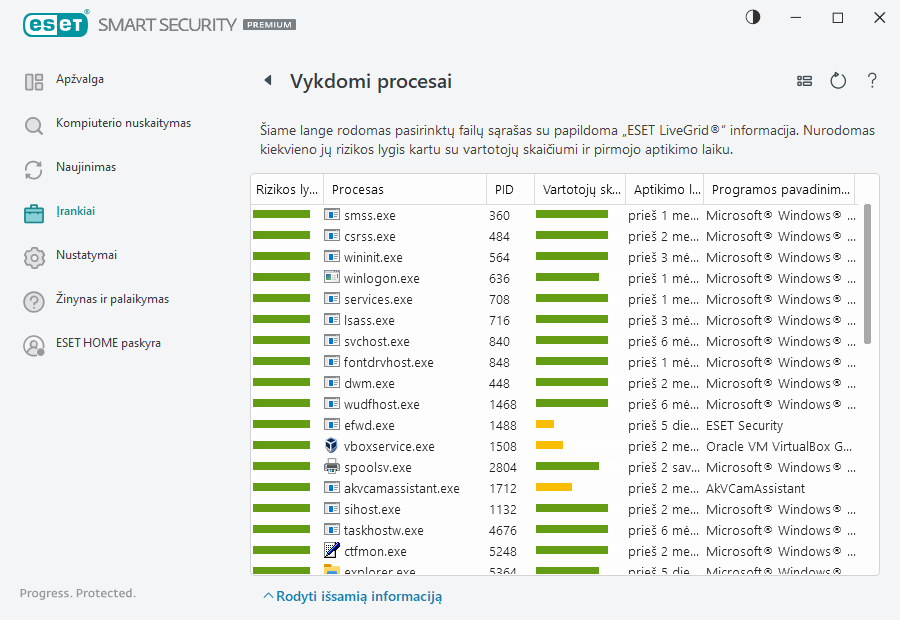Expand Rodyti išsamią informaciją details
The image size is (900, 620).
(352, 597)
